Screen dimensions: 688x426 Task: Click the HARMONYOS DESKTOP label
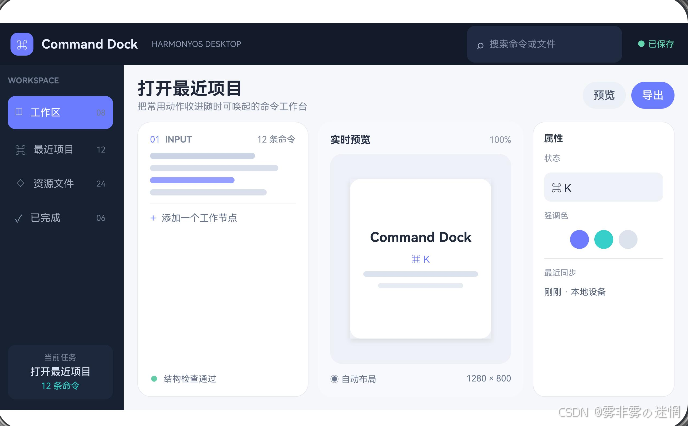pyautogui.click(x=196, y=44)
